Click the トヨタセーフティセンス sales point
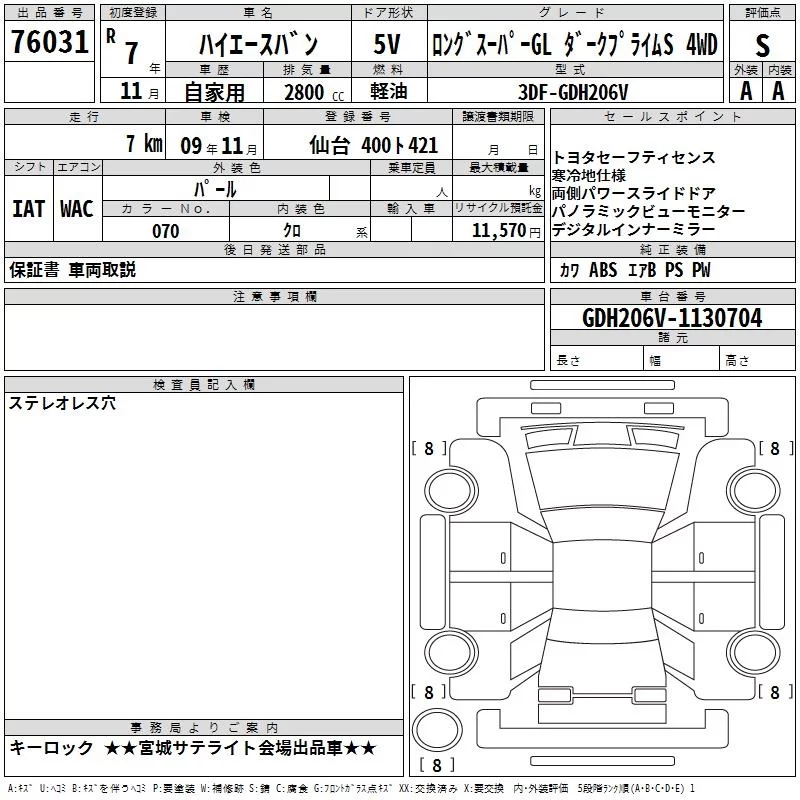The height and width of the screenshot is (800, 800). coord(633,158)
